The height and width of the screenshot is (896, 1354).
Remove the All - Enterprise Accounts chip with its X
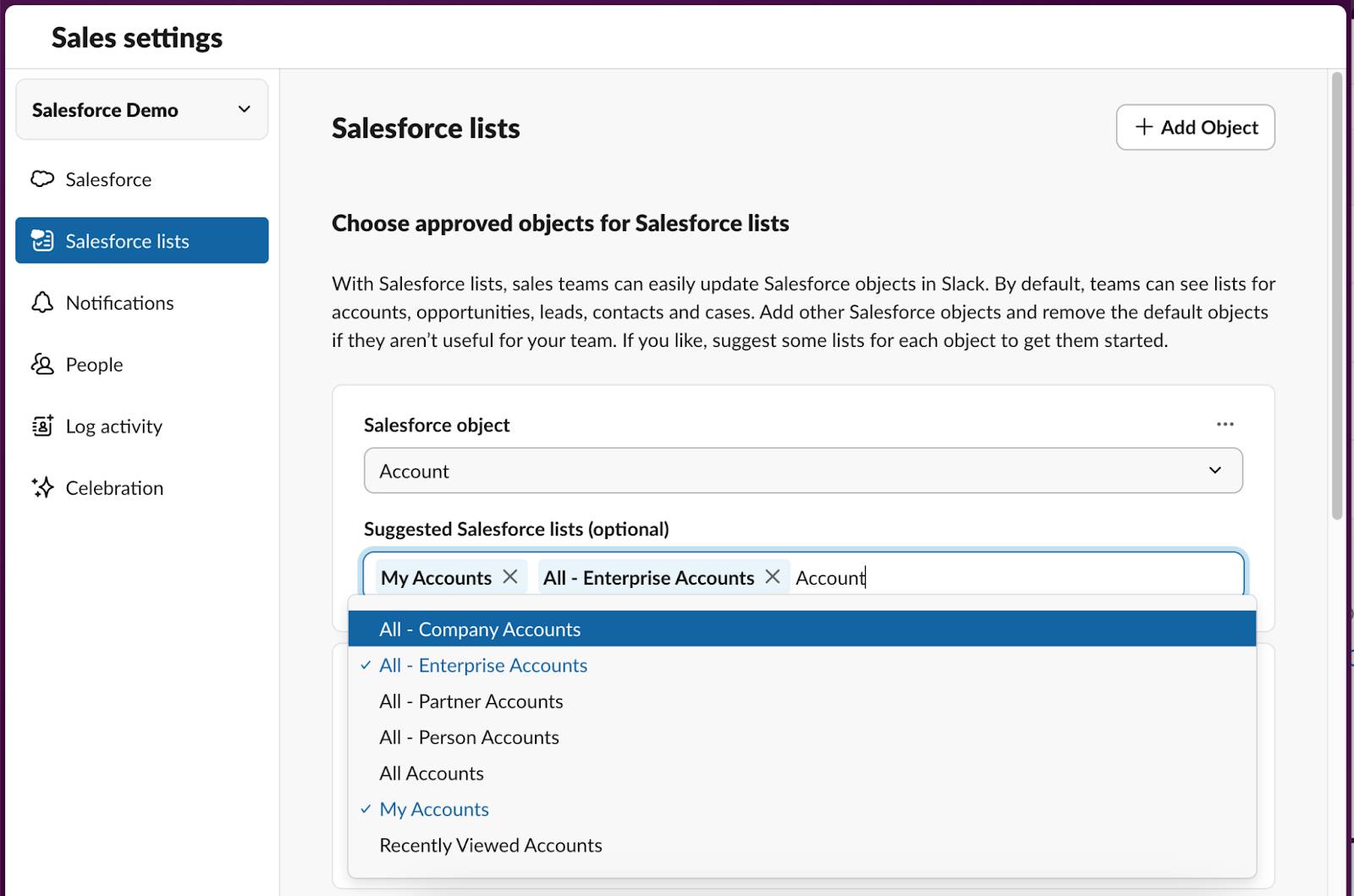click(773, 577)
